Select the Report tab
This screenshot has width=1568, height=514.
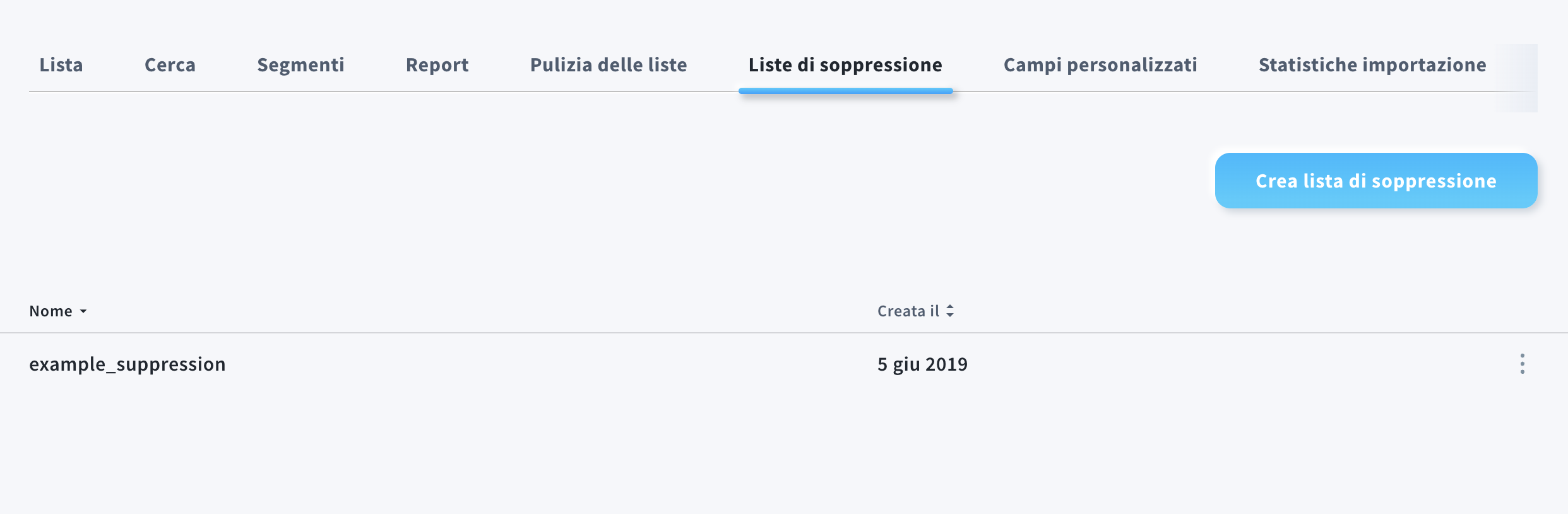pyautogui.click(x=437, y=65)
